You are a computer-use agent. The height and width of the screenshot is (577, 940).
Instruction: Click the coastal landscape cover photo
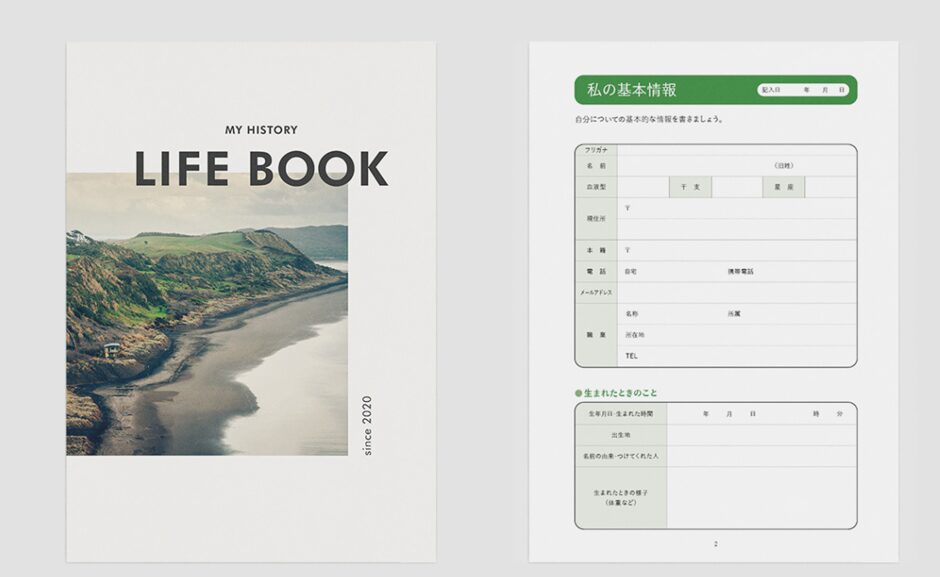(207, 315)
